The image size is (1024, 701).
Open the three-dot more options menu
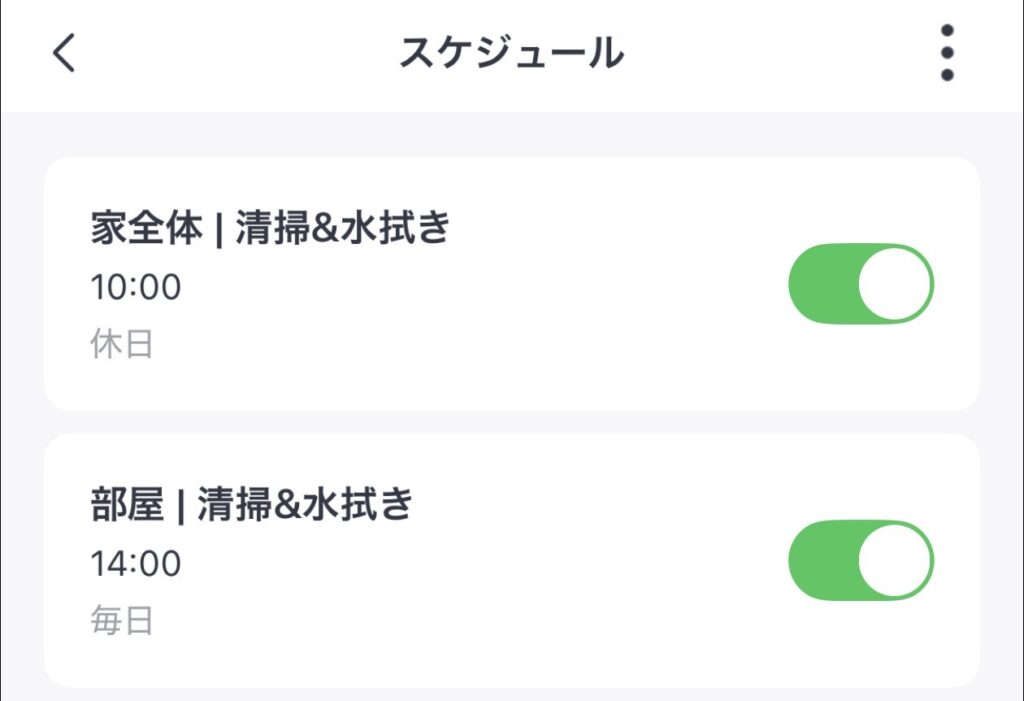946,53
